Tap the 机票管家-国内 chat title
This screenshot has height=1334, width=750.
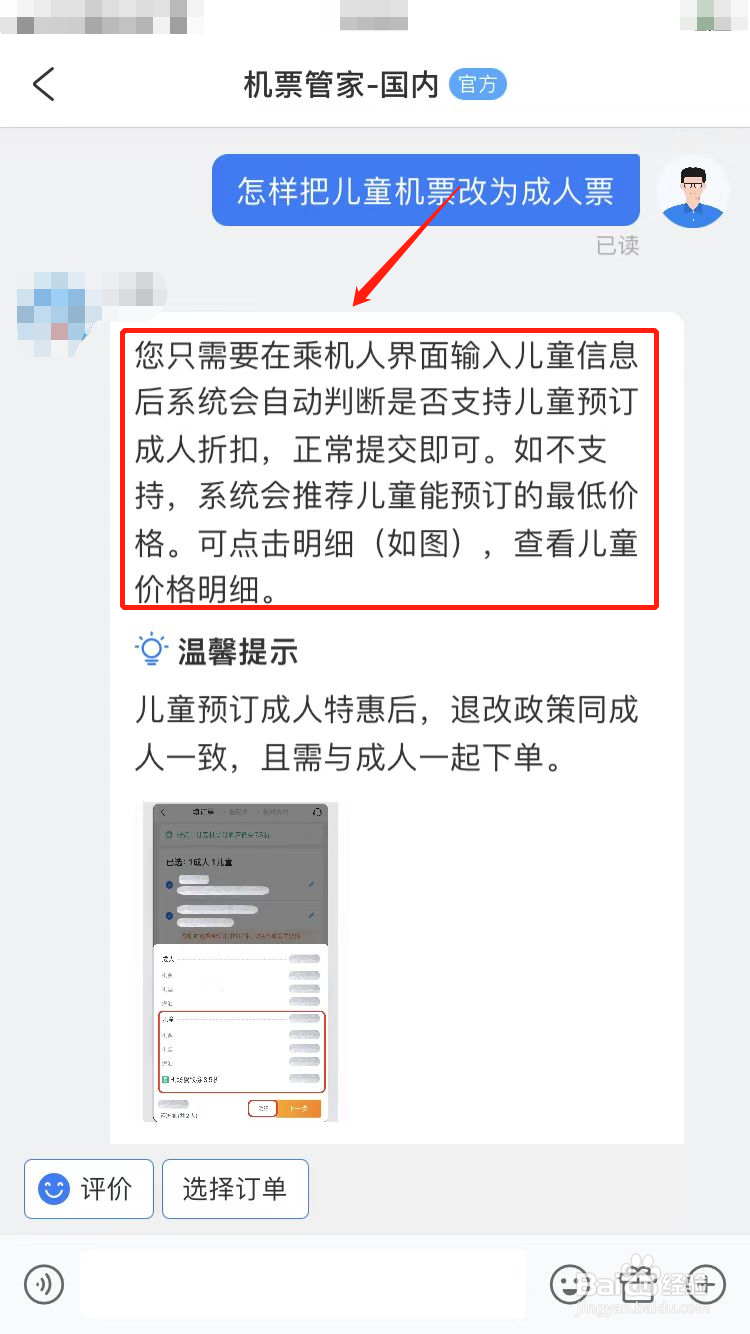click(341, 85)
